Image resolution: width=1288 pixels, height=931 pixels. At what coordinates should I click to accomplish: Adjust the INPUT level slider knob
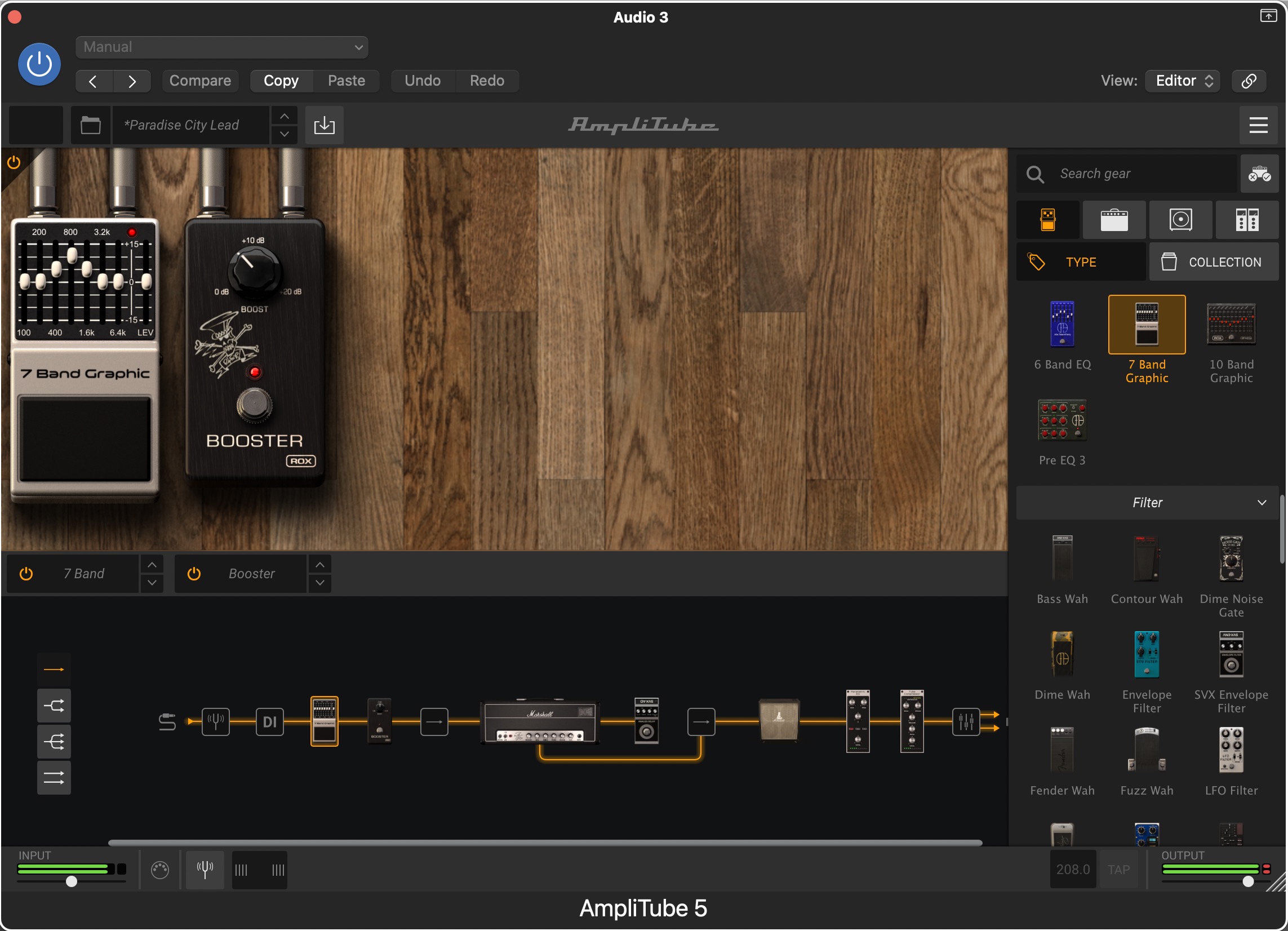(72, 881)
